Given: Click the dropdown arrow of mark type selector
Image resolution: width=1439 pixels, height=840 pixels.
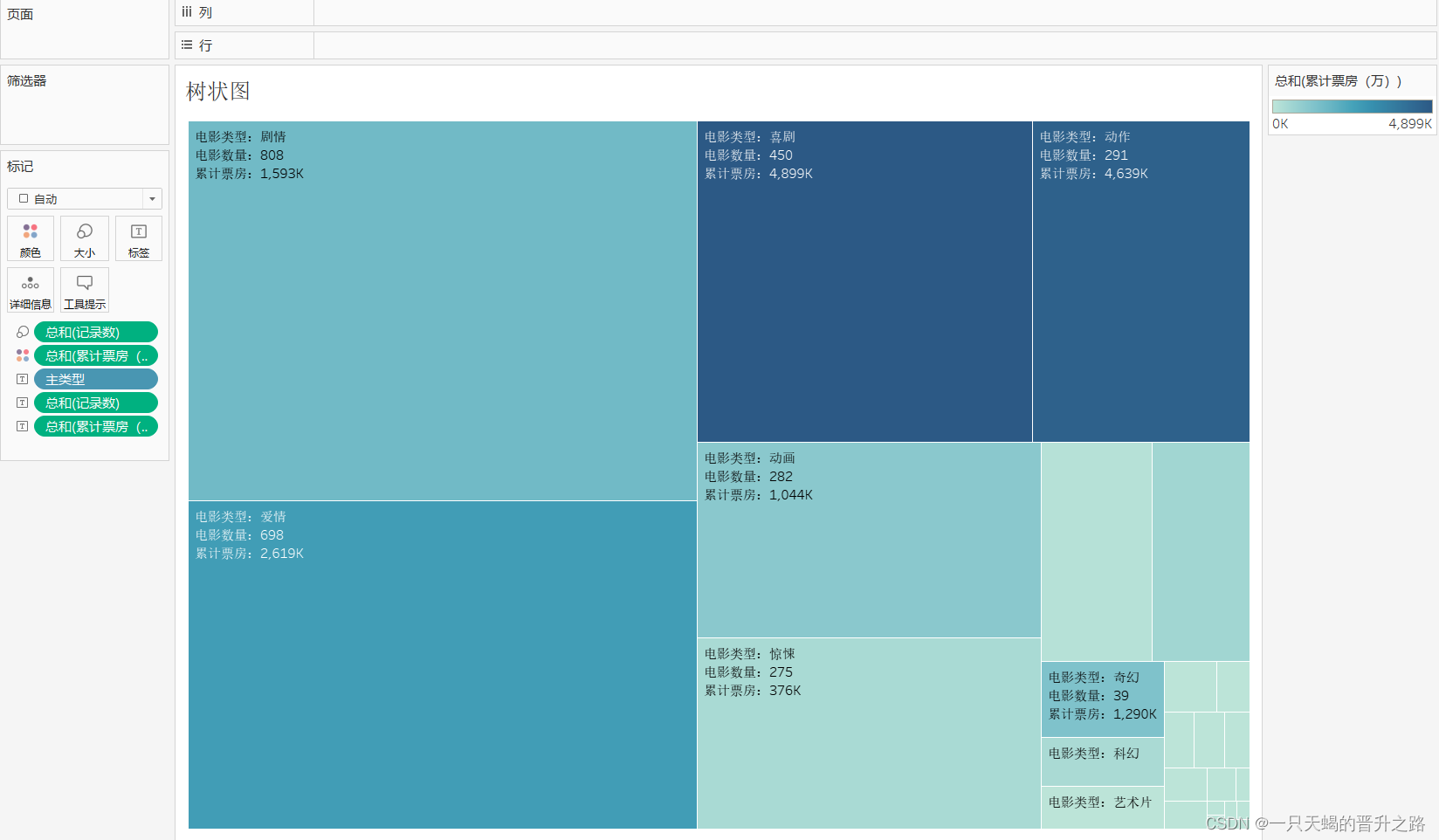Looking at the screenshot, I should click(x=152, y=199).
